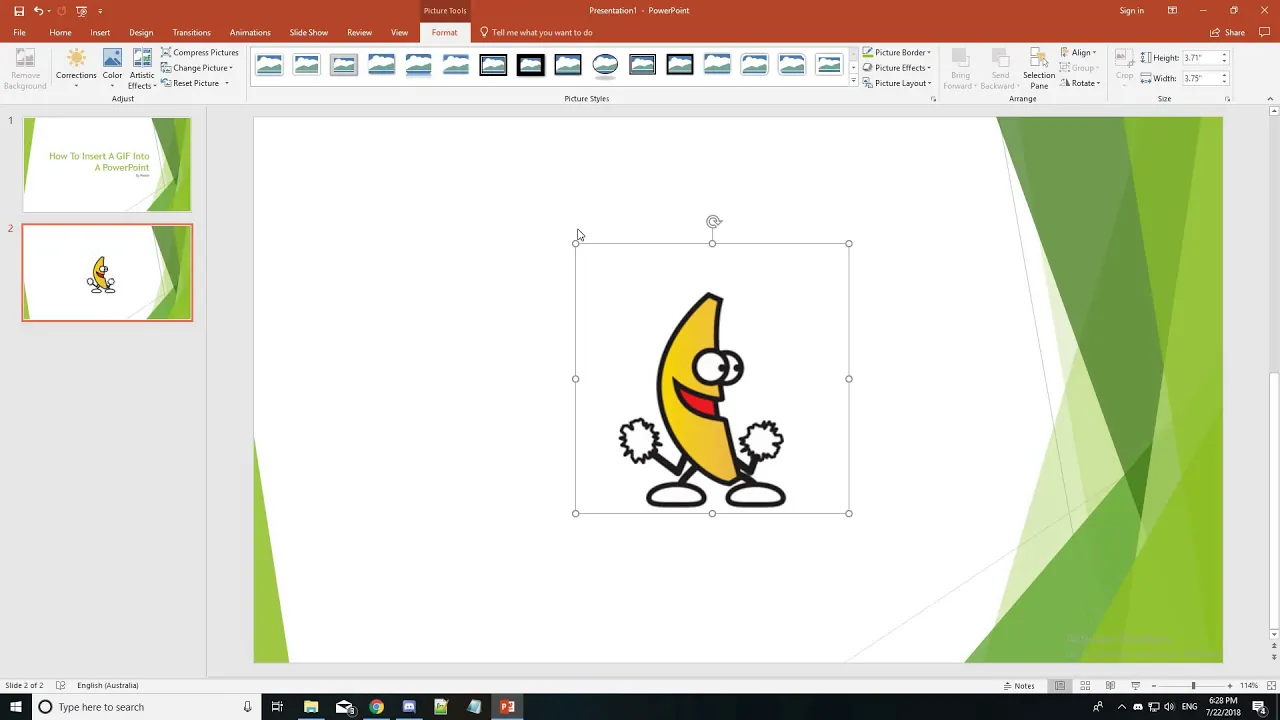1280x720 pixels.
Task: Expand Reset Picture dropdown arrow
Action: pyautogui.click(x=226, y=83)
